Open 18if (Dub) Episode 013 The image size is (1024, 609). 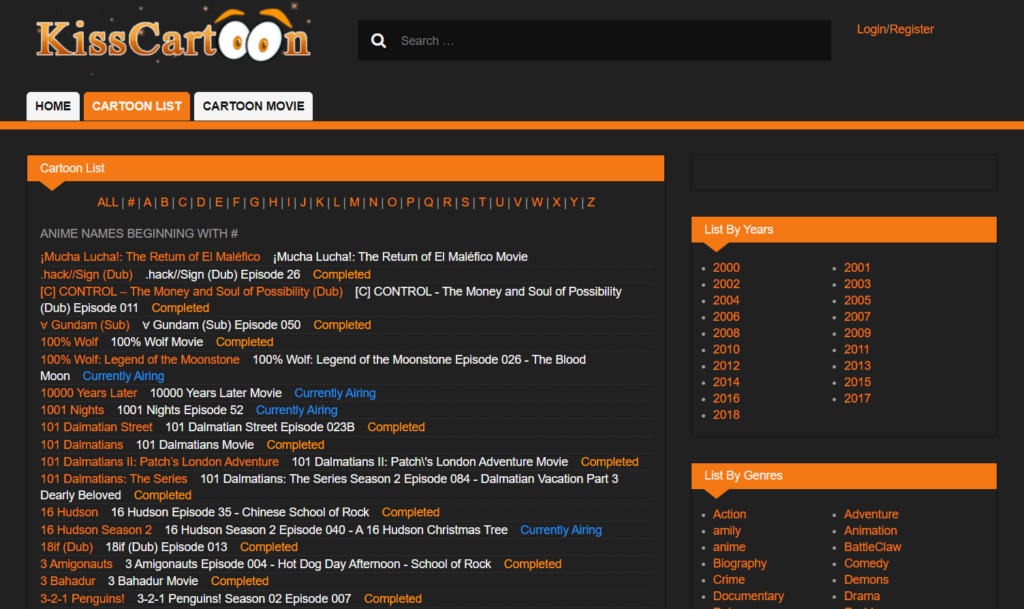(167, 547)
